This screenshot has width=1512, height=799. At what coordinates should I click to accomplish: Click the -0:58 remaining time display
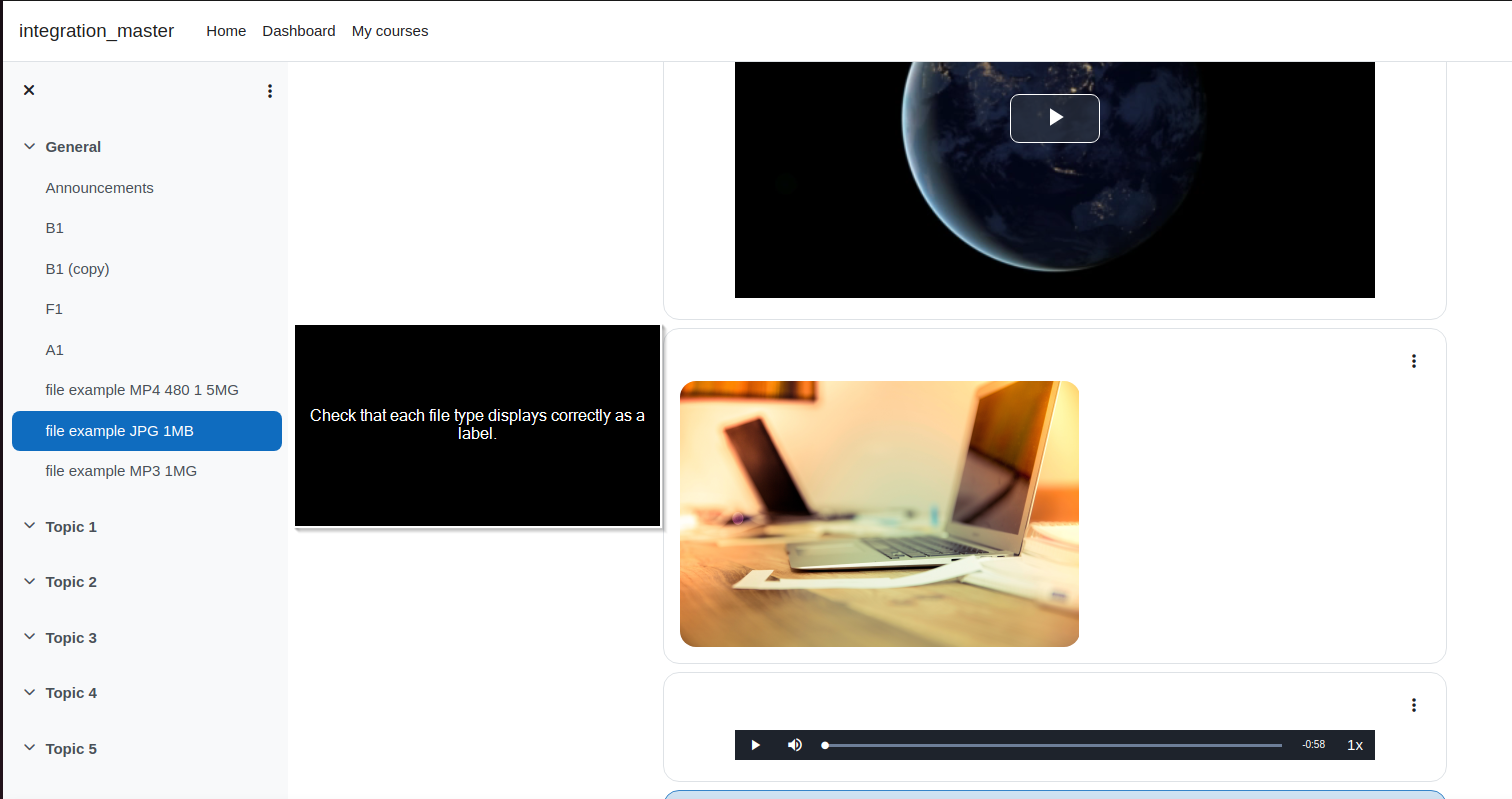pos(1314,745)
